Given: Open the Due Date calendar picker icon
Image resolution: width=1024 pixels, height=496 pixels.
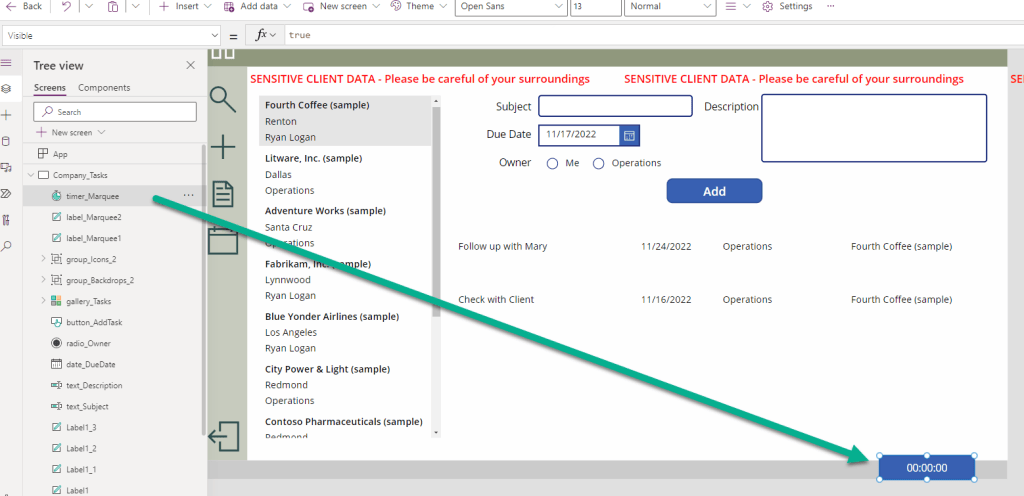Looking at the screenshot, I should (629, 135).
